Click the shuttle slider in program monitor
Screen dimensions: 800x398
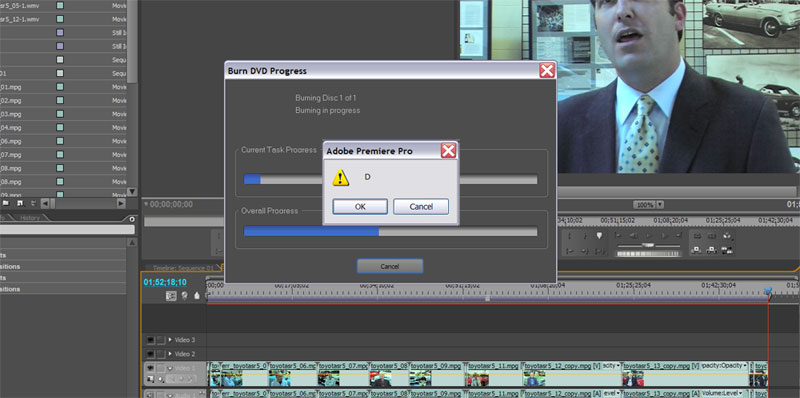[x=648, y=245]
